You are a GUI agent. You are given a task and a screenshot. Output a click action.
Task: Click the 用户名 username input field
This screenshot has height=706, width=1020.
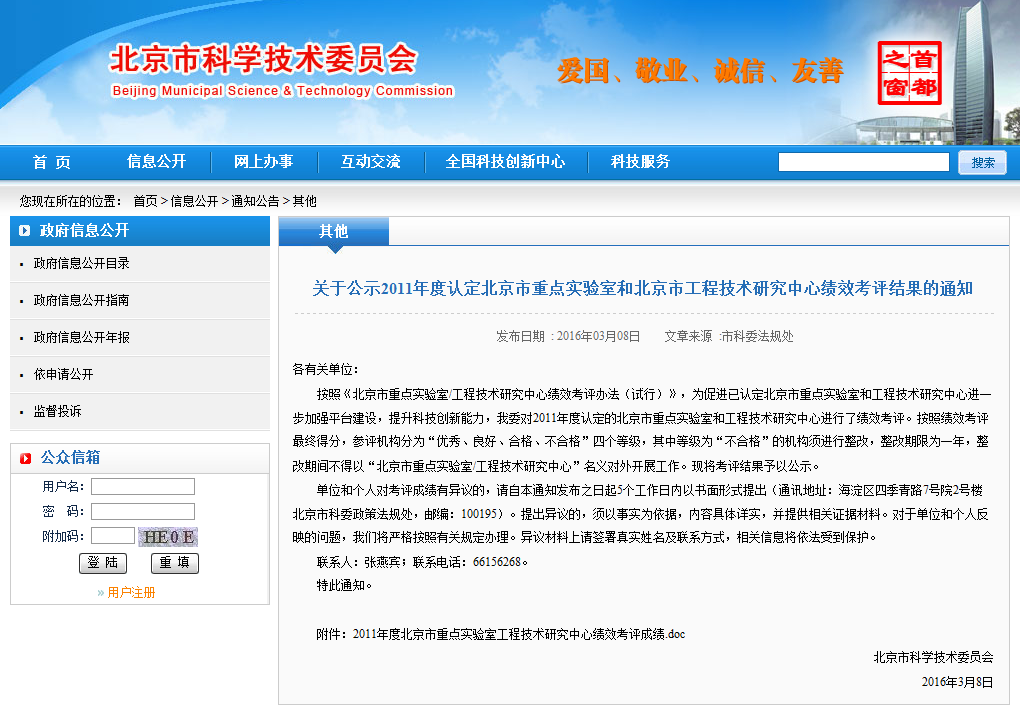point(143,487)
